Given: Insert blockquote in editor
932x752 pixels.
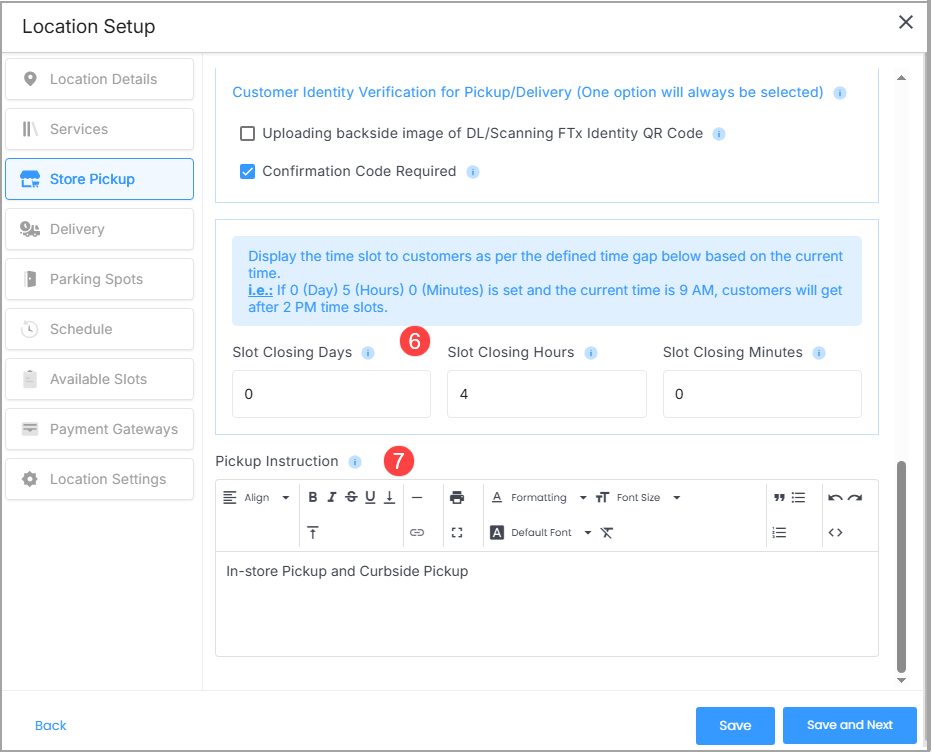Looking at the screenshot, I should pyautogui.click(x=779, y=498).
